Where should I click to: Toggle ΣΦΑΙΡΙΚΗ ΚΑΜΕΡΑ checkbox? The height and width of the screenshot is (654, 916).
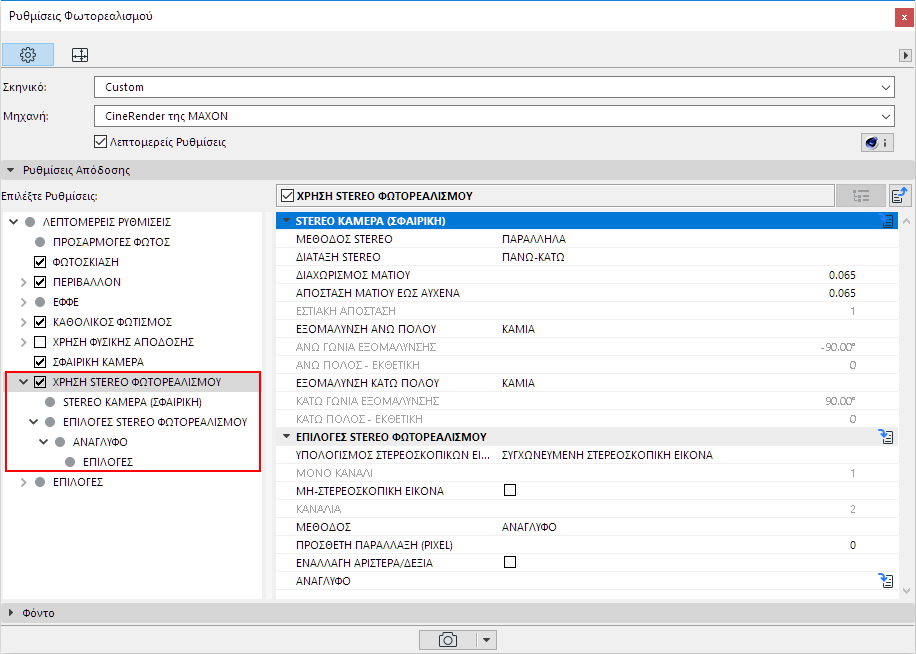40,362
